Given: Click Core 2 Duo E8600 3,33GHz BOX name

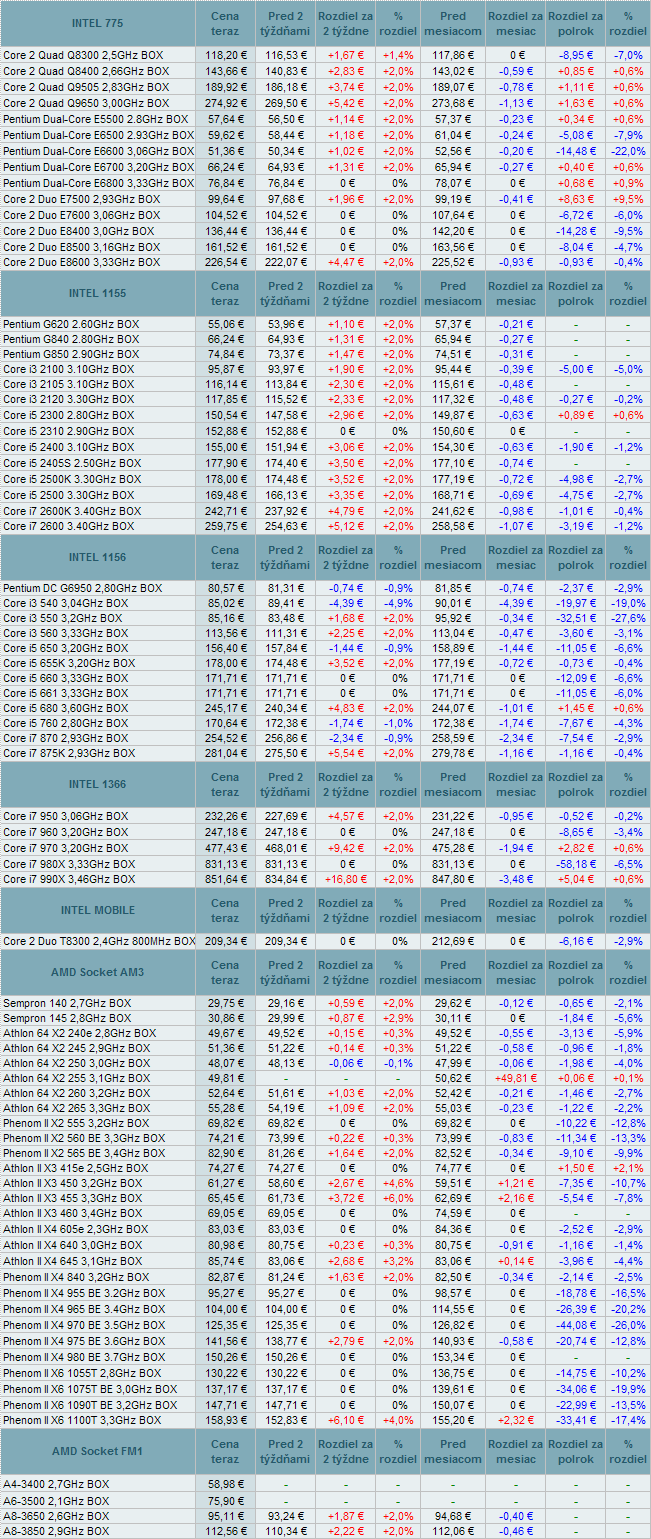Looking at the screenshot, I should (x=81, y=262).
